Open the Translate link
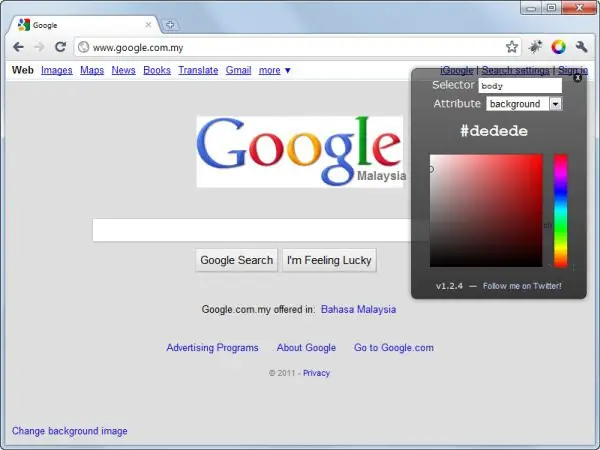Image resolution: width=600 pixels, height=450 pixels. [x=198, y=70]
